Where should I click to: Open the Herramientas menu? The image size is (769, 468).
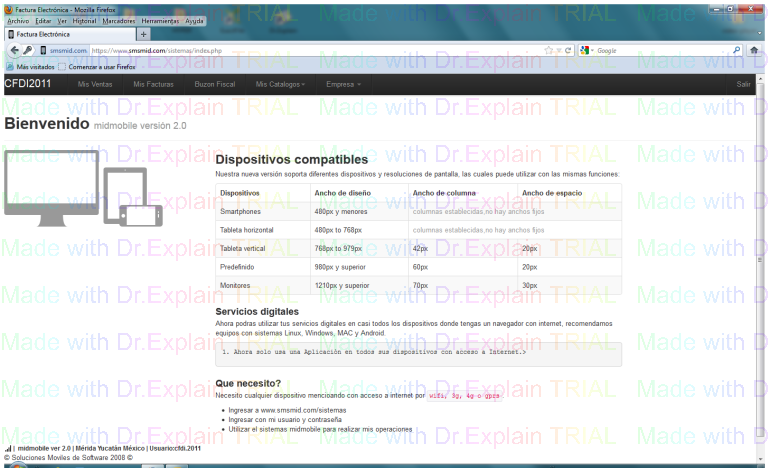[160, 21]
